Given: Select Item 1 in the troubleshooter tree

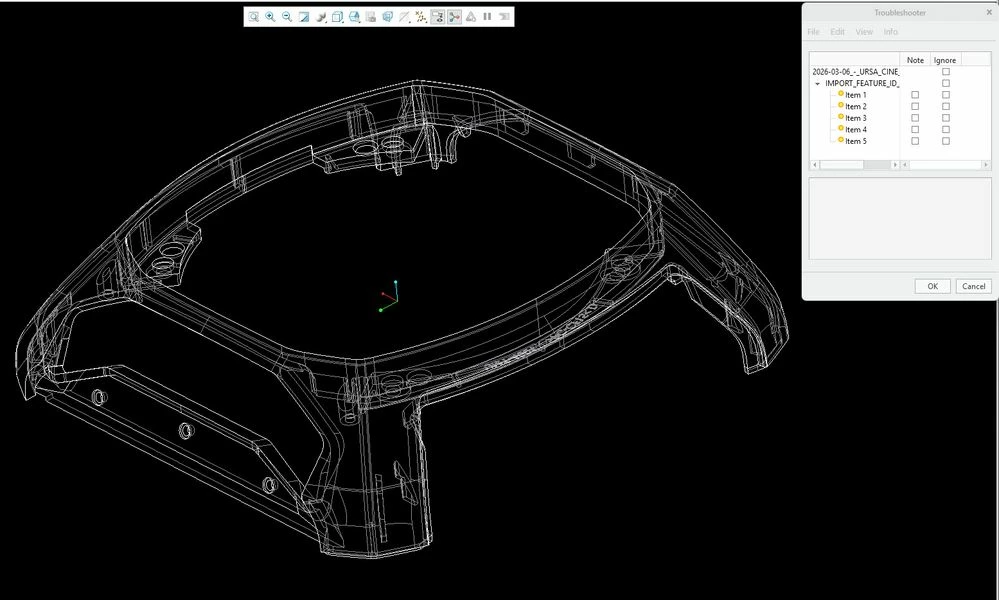Looking at the screenshot, I should pyautogui.click(x=856, y=95).
